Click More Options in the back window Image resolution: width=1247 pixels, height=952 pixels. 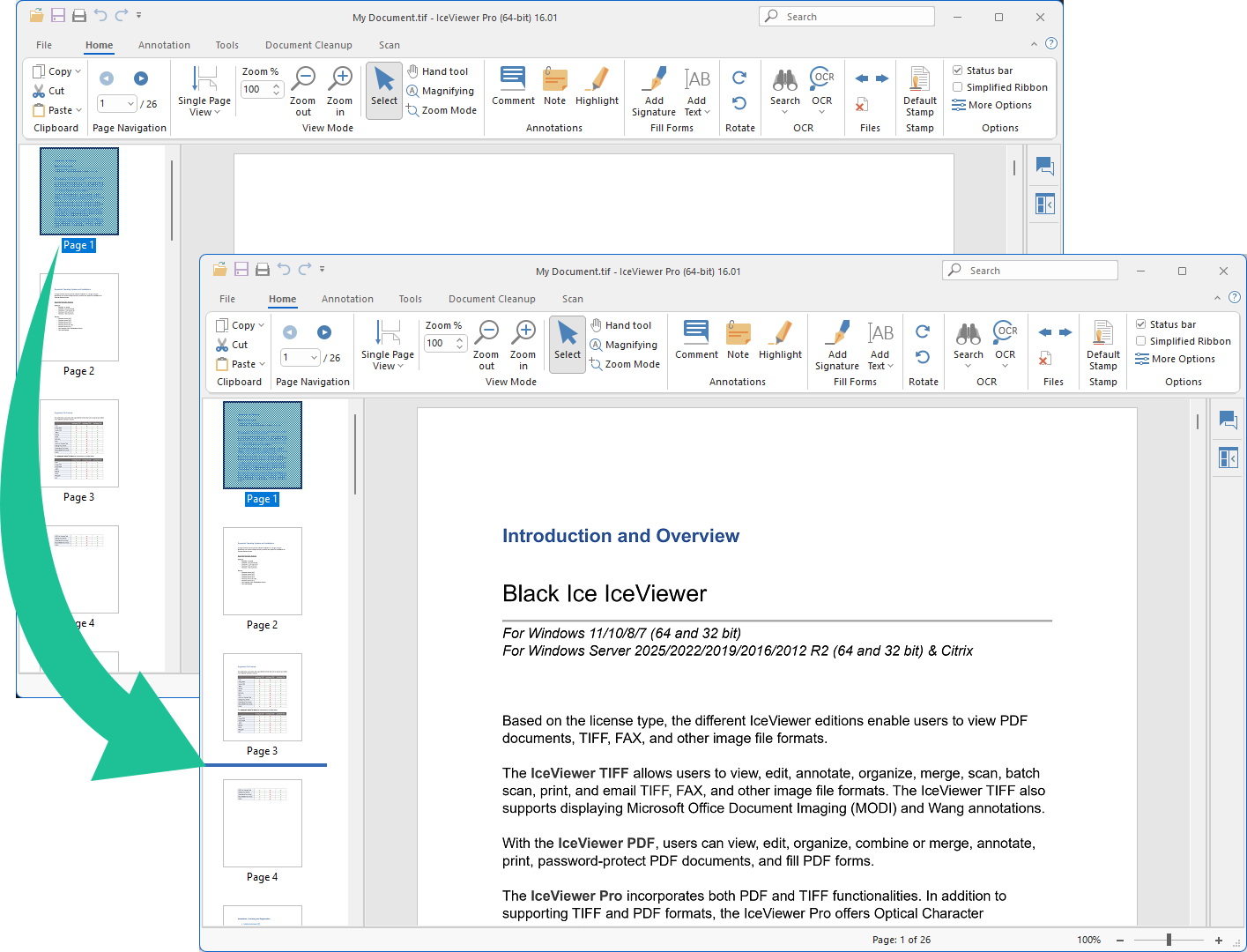point(992,105)
